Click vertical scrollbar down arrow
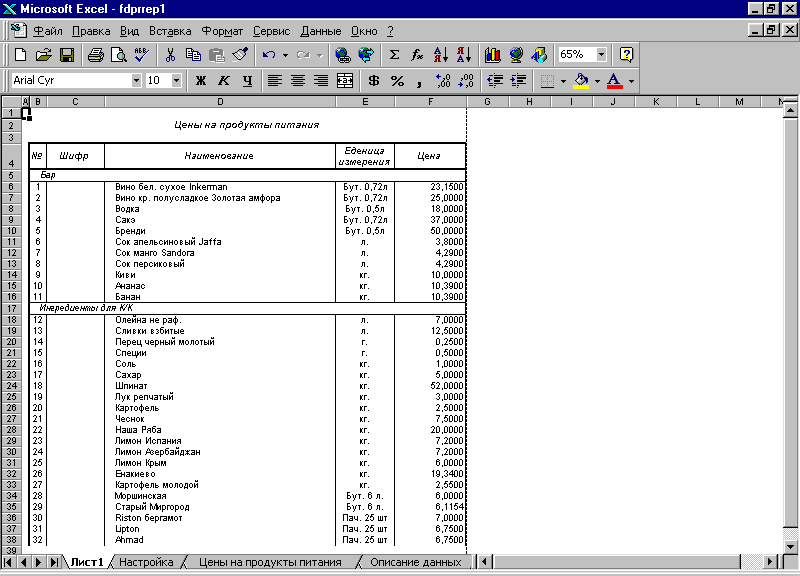The image size is (800, 576). point(790,546)
